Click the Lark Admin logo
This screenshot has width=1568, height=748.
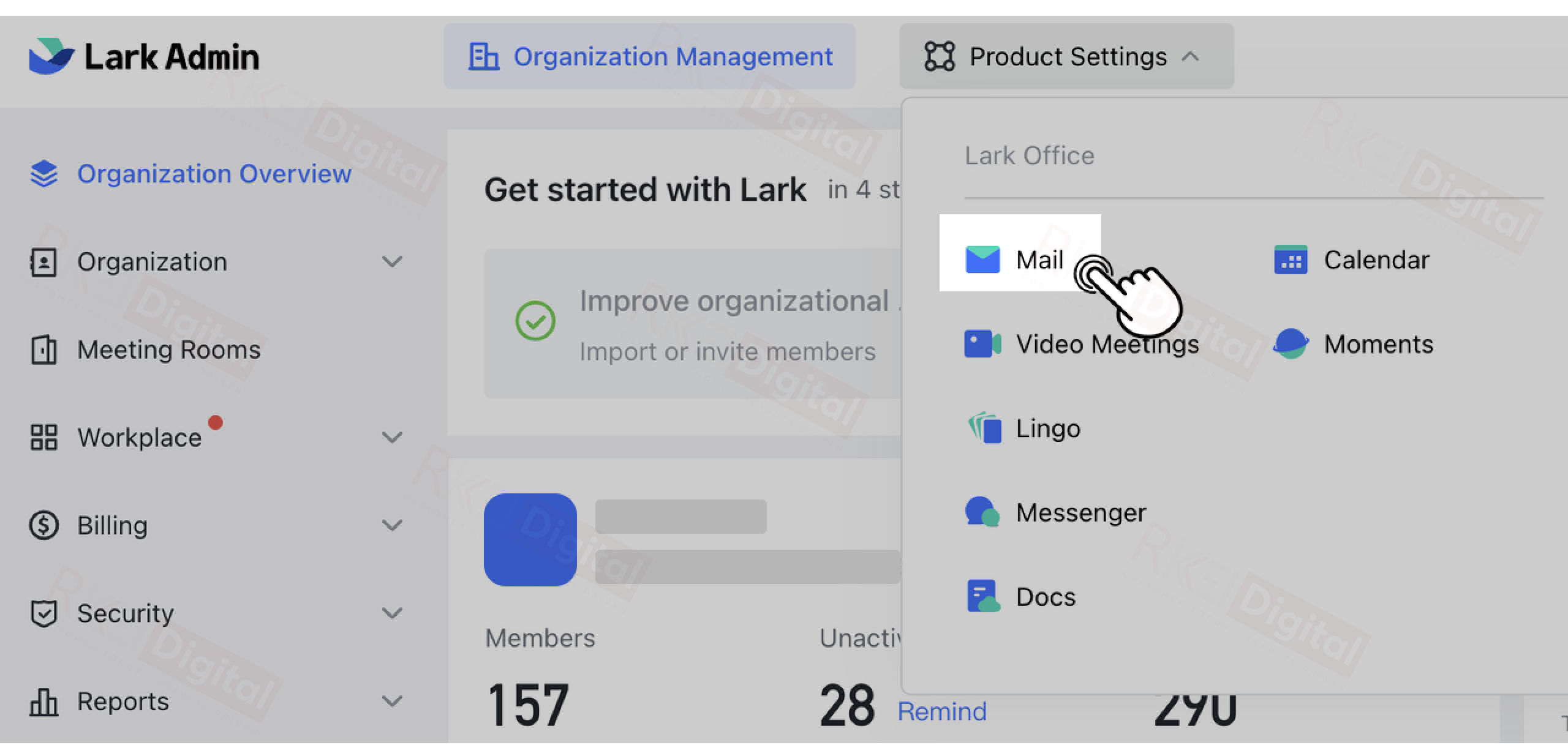pyautogui.click(x=144, y=56)
